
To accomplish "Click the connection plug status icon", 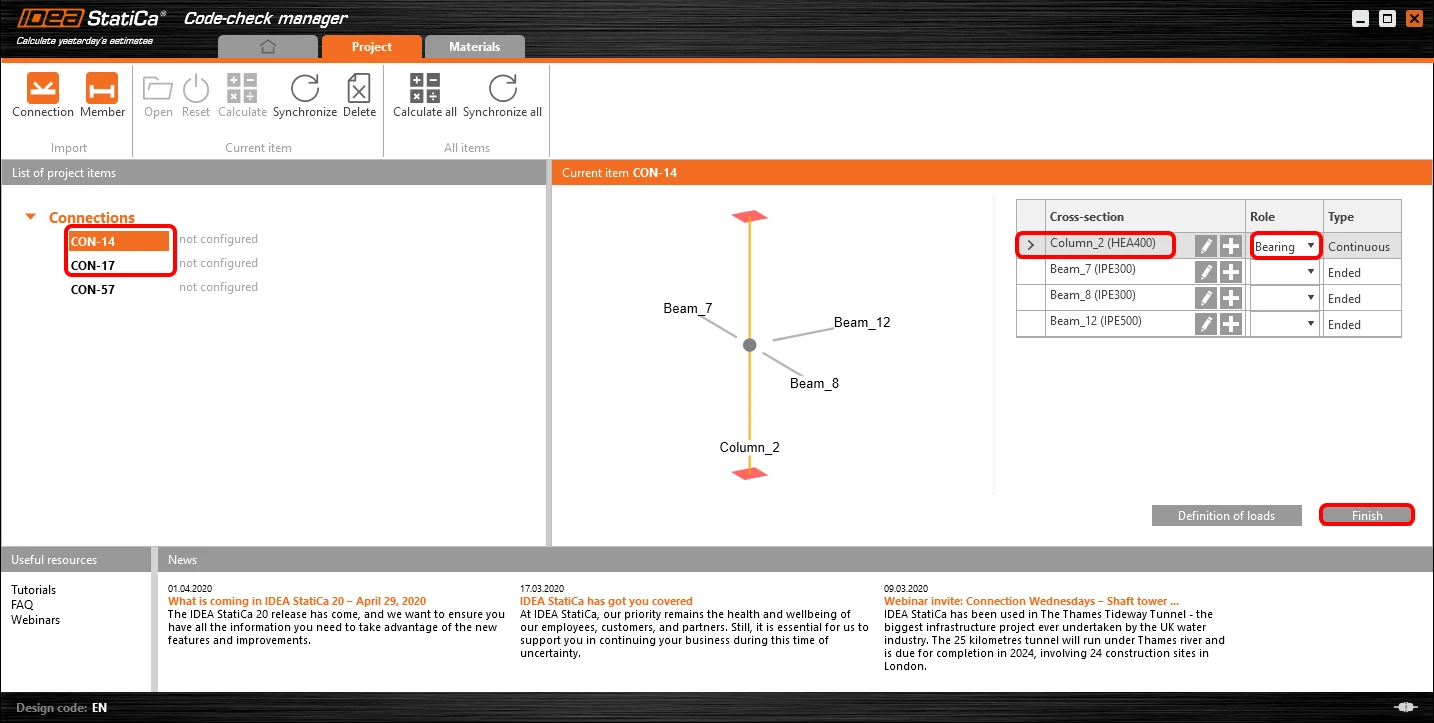I will point(1405,708).
